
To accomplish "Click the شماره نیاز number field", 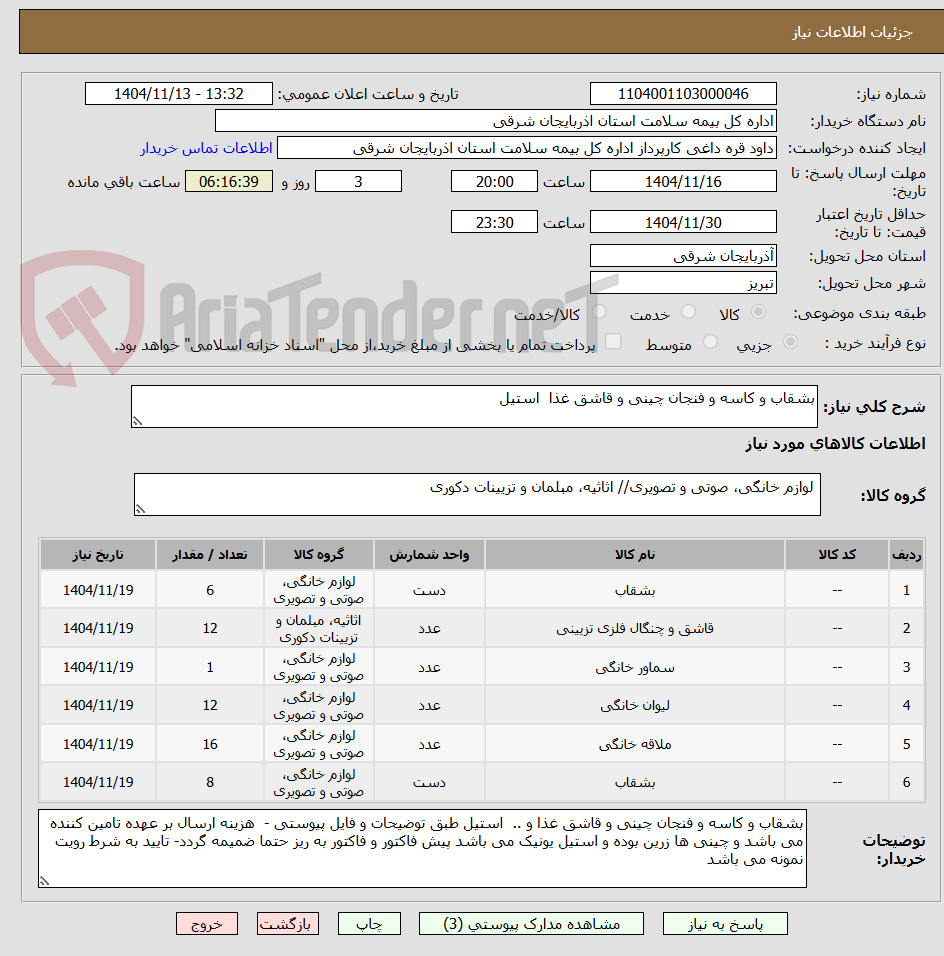I will [683, 94].
